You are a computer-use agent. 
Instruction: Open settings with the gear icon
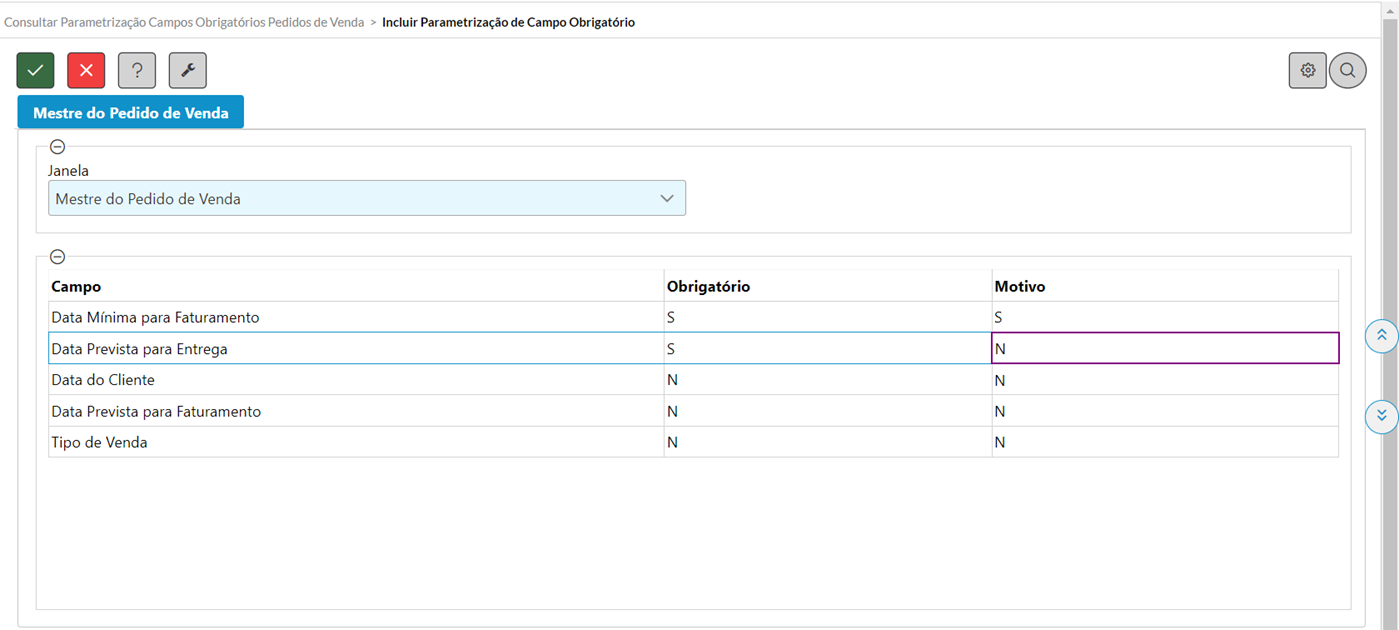[x=1307, y=70]
